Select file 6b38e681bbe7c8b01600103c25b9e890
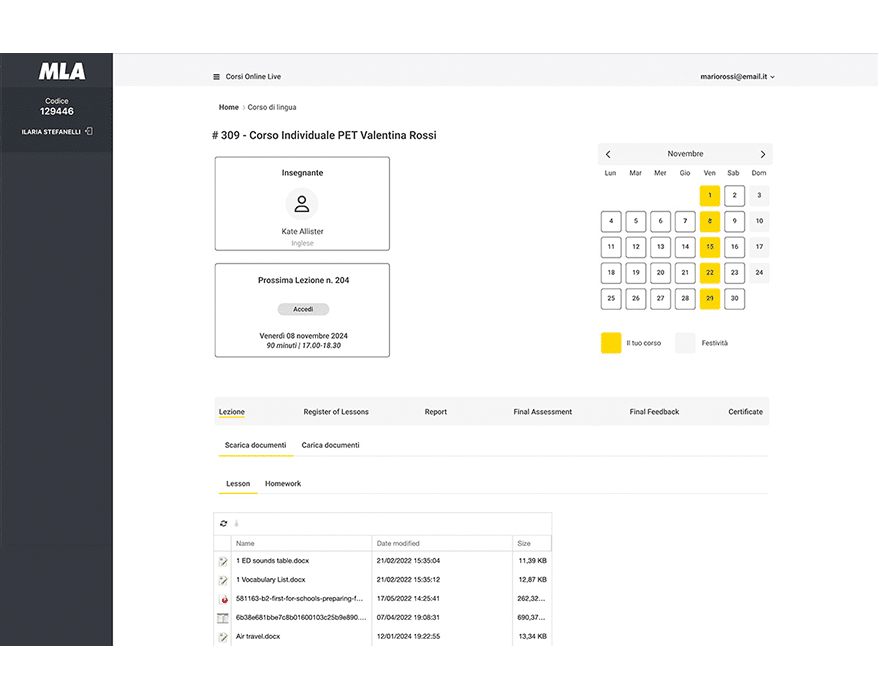Image resolution: width=879 pixels, height=700 pixels. click(301, 618)
